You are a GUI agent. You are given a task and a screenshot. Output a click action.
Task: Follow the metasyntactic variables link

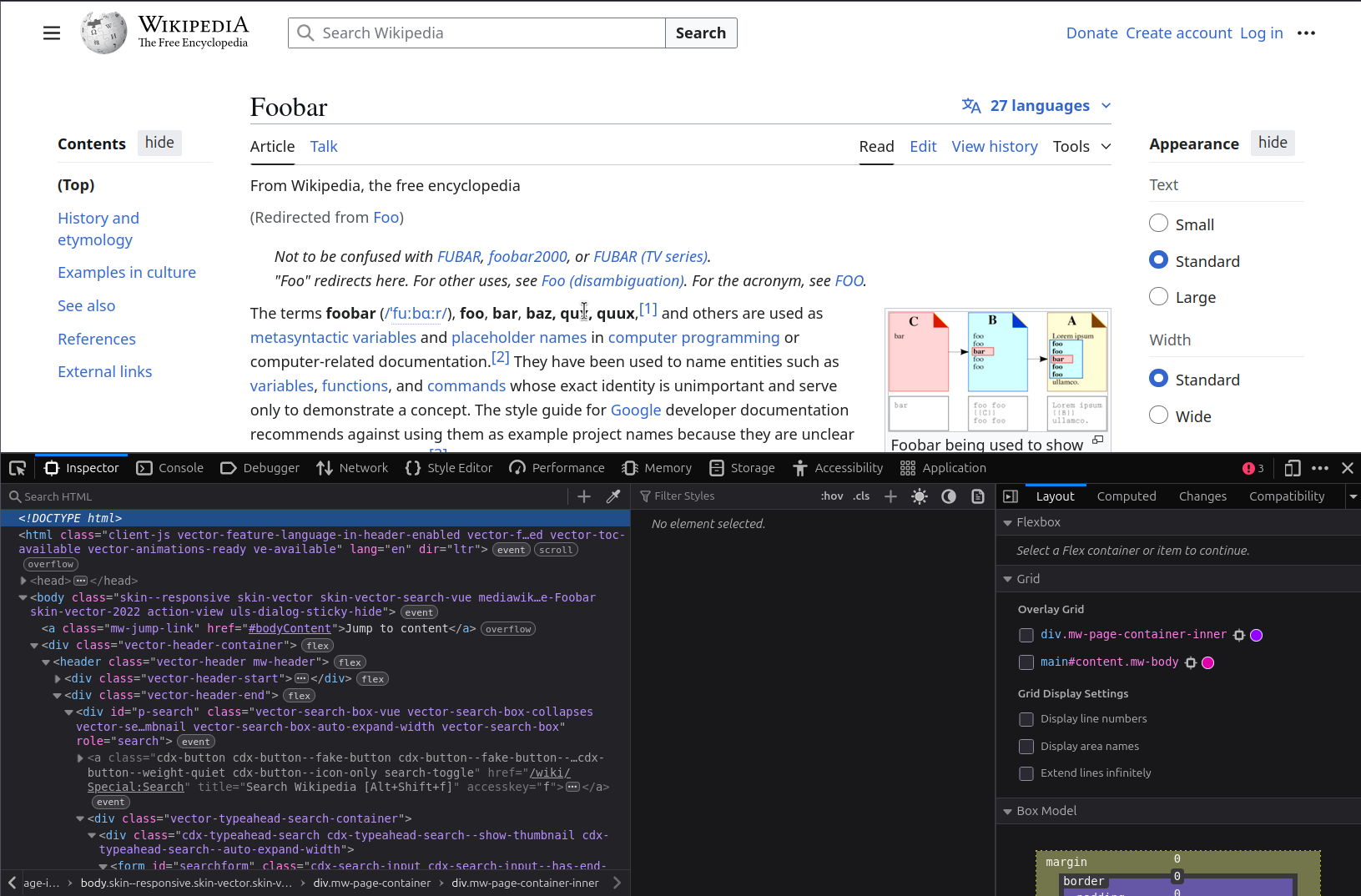coord(333,338)
